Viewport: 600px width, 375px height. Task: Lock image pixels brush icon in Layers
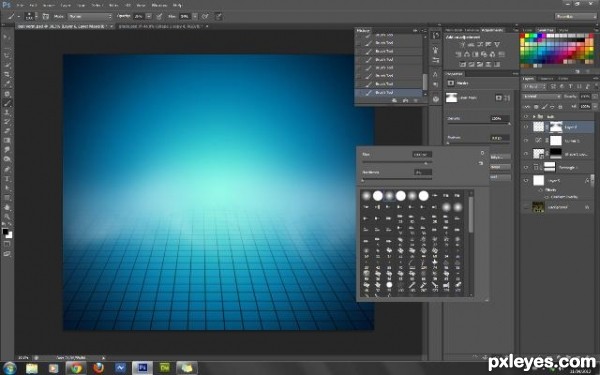pos(544,107)
